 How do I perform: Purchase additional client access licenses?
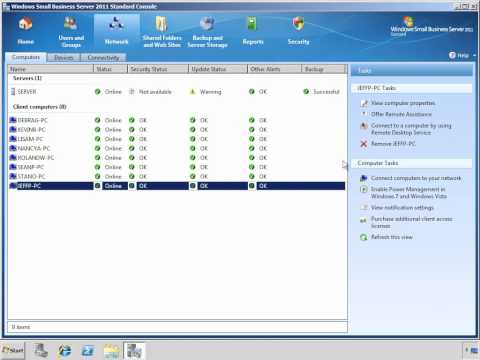point(412,222)
